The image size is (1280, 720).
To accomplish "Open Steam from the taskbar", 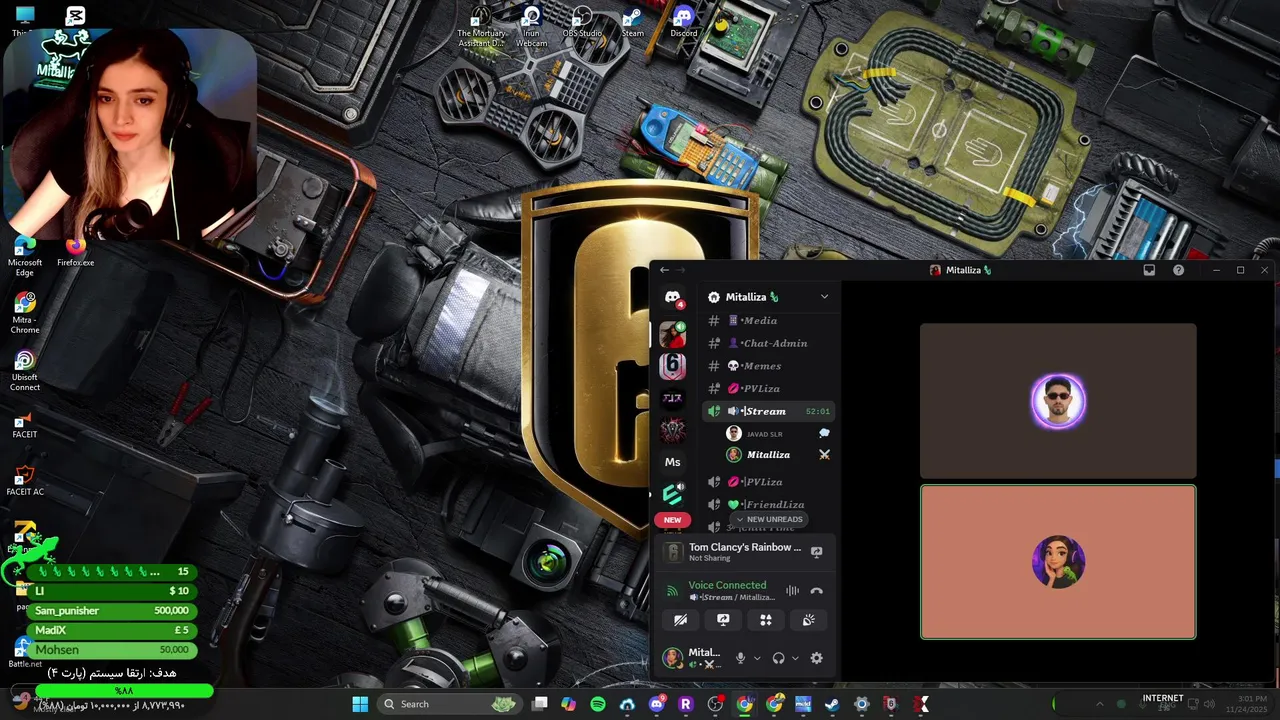I will tap(832, 704).
